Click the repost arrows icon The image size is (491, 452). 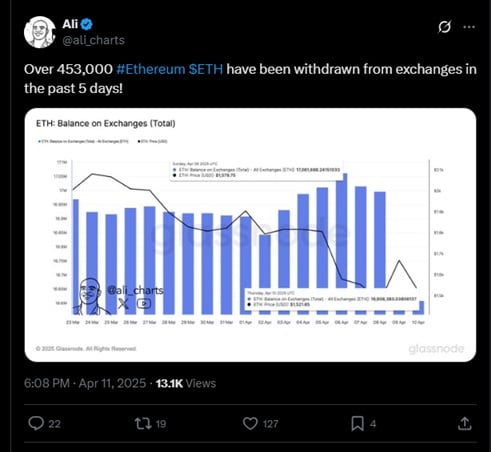(142, 424)
